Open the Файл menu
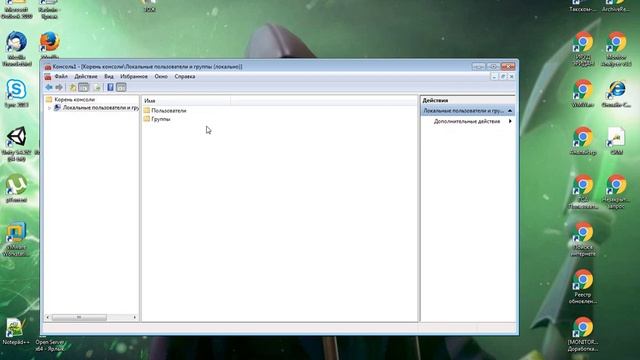640x360 pixels. pyautogui.click(x=61, y=76)
